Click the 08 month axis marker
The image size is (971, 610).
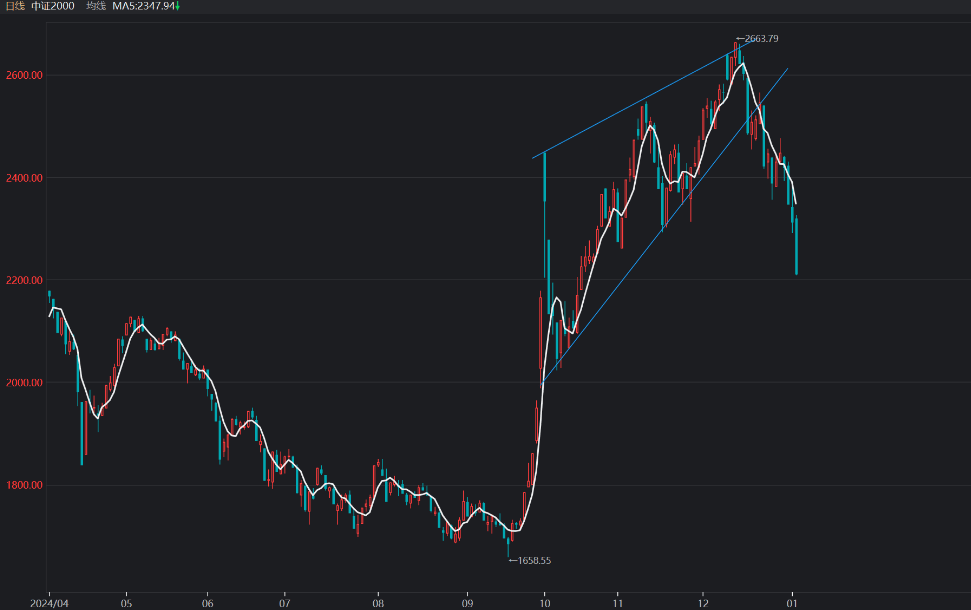(378, 603)
